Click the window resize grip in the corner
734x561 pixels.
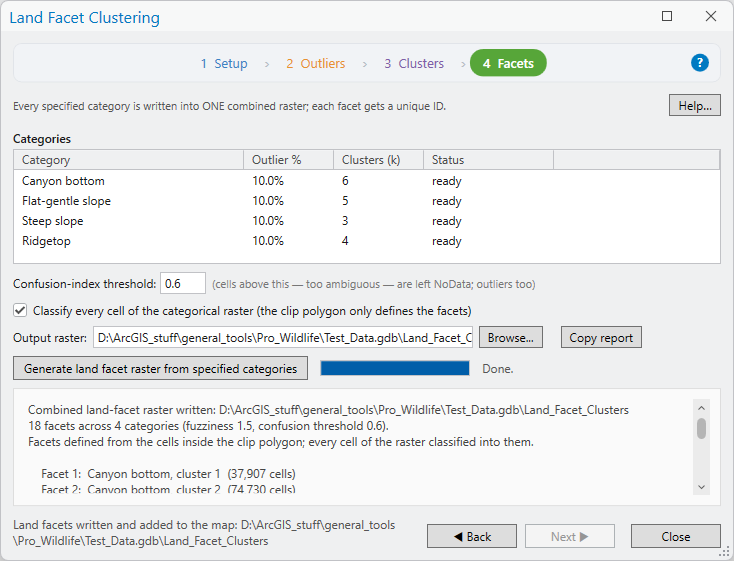(x=724, y=553)
